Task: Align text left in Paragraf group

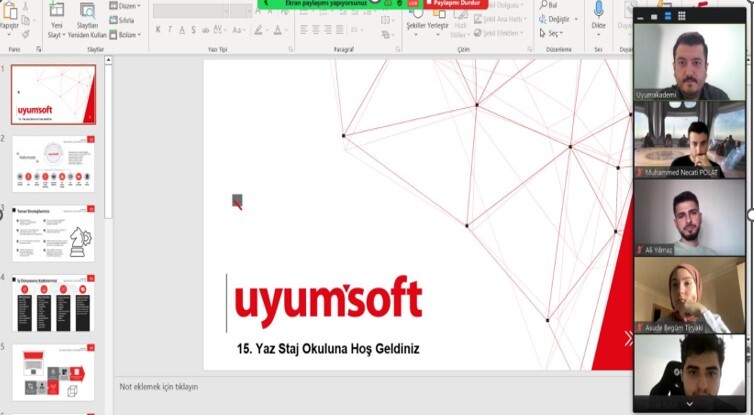Action: pyautogui.click(x=303, y=30)
